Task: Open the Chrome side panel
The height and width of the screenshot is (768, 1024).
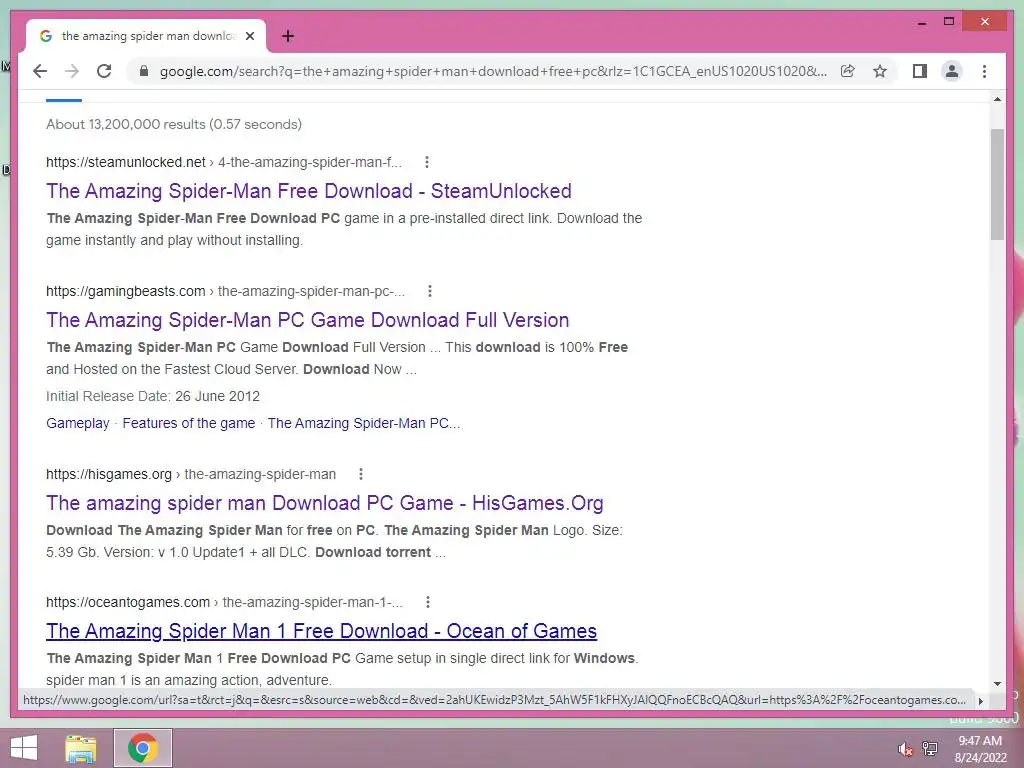Action: coord(920,71)
